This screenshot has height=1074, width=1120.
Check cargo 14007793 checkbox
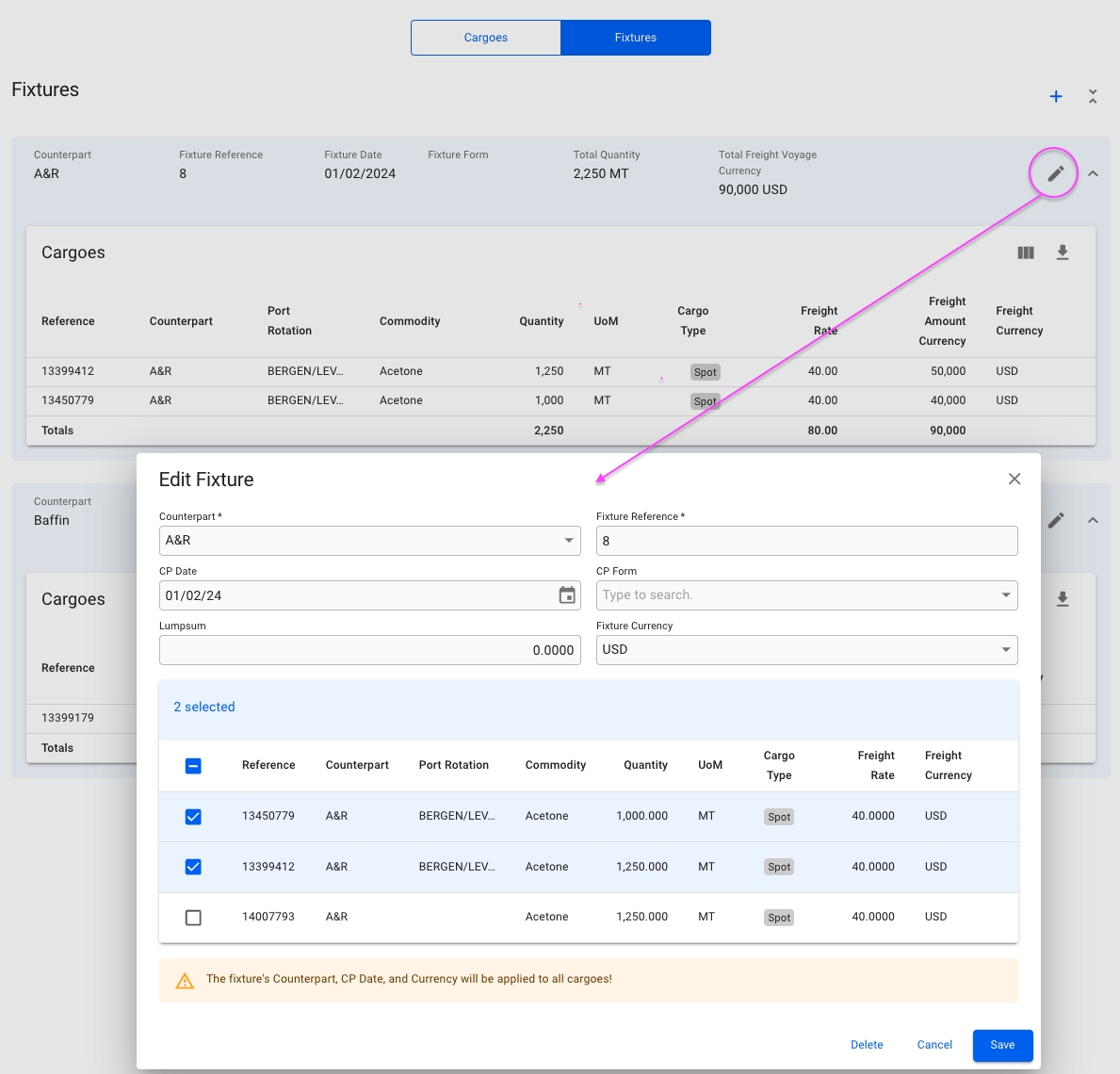point(193,918)
